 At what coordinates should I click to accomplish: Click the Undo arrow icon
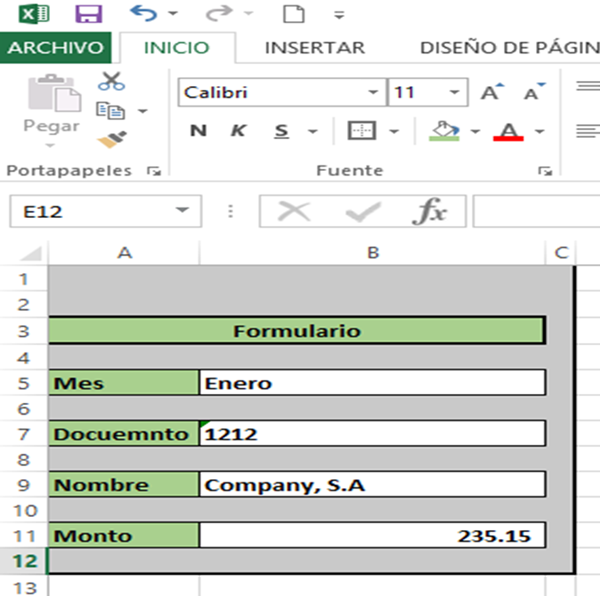click(x=143, y=14)
